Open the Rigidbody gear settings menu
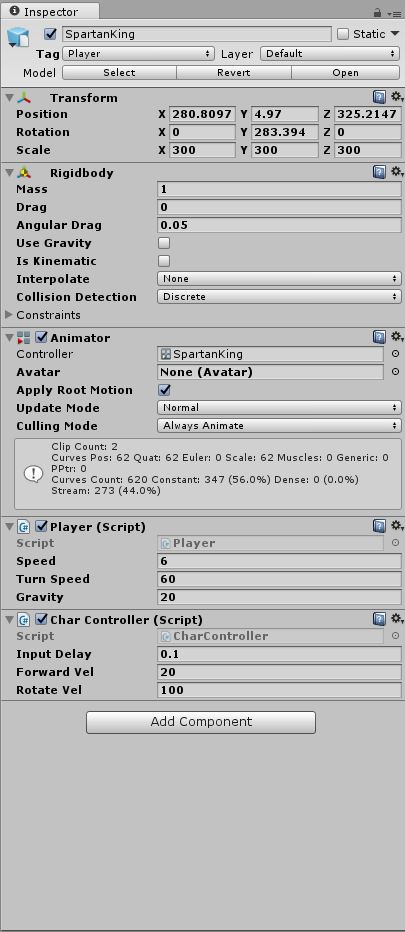 click(397, 172)
